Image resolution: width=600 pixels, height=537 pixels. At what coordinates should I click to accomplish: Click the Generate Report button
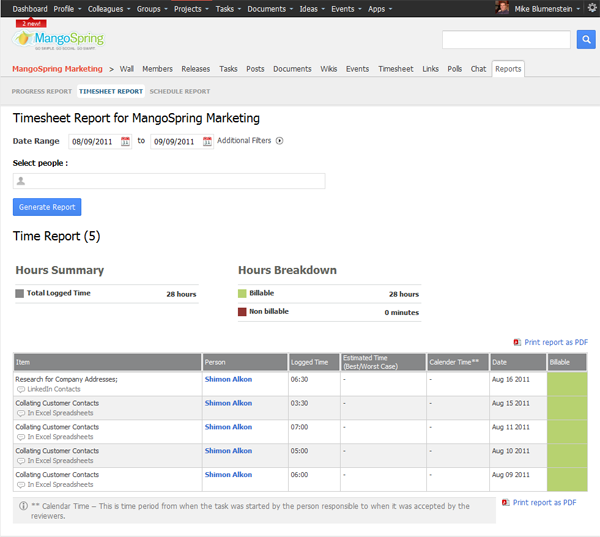pyautogui.click(x=47, y=207)
